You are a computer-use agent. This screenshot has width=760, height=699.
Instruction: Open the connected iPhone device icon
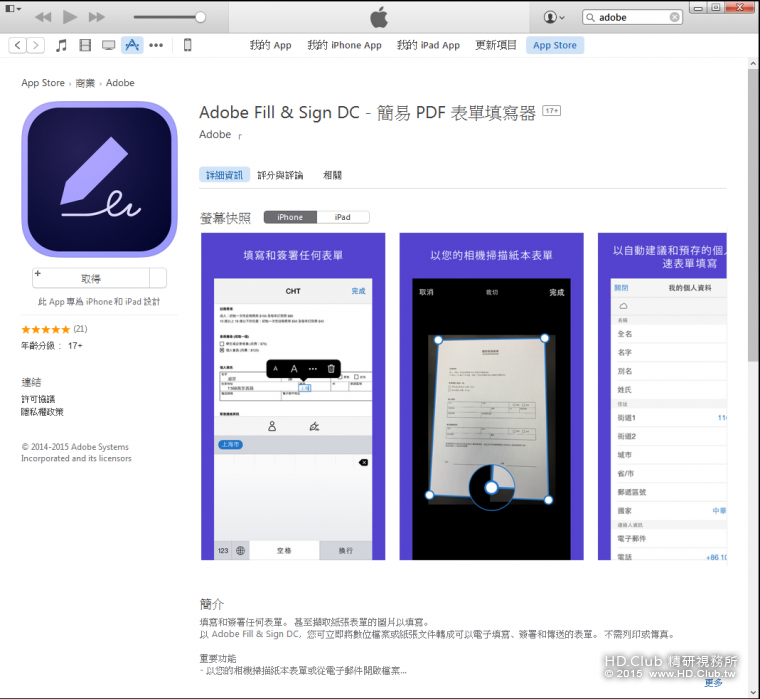click(188, 45)
